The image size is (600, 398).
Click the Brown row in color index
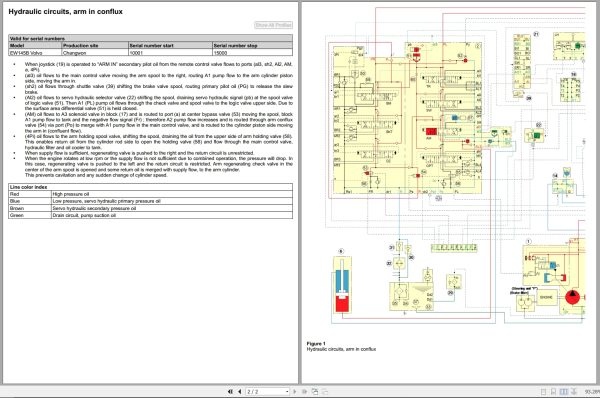150,209
